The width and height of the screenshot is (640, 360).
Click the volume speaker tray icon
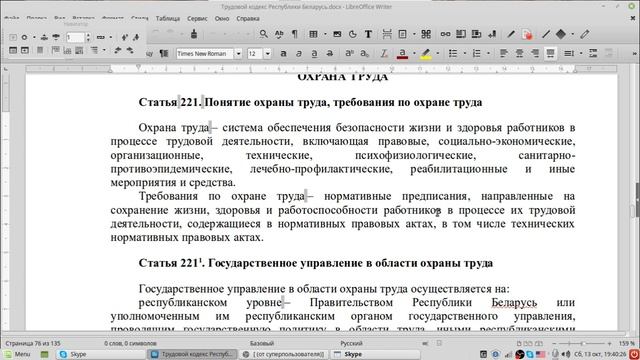point(566,354)
